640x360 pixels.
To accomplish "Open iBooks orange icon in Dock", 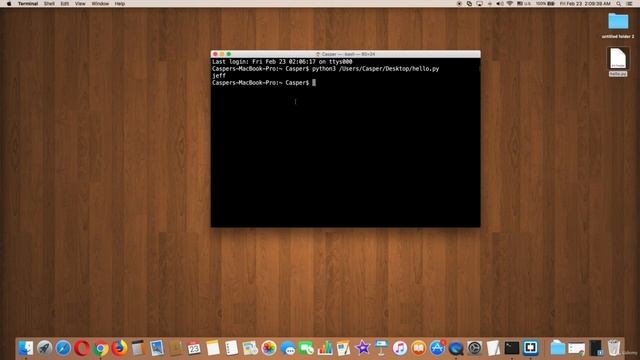I will click(418, 348).
